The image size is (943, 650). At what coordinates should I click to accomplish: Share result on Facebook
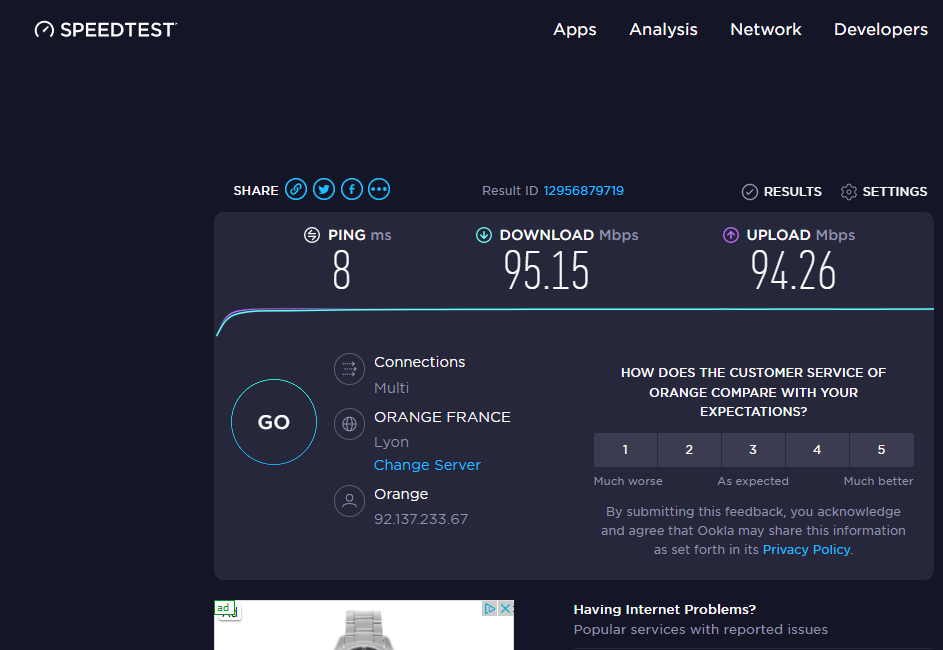pos(352,189)
